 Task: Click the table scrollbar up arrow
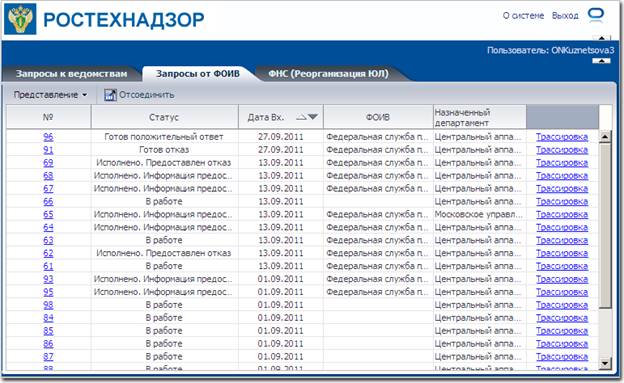605,137
